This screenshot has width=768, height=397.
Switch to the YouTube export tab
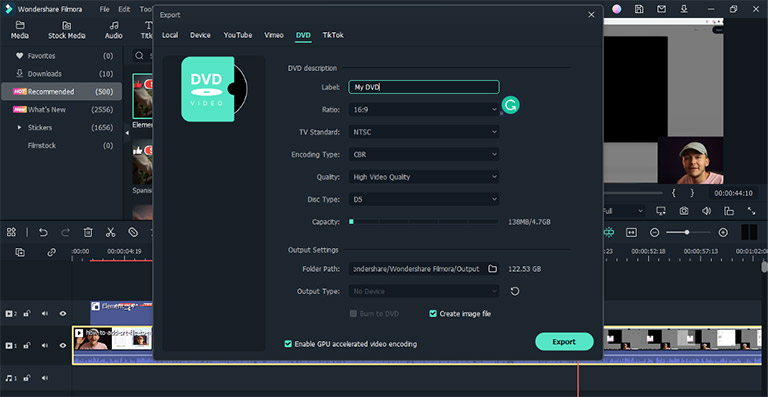[x=238, y=35]
